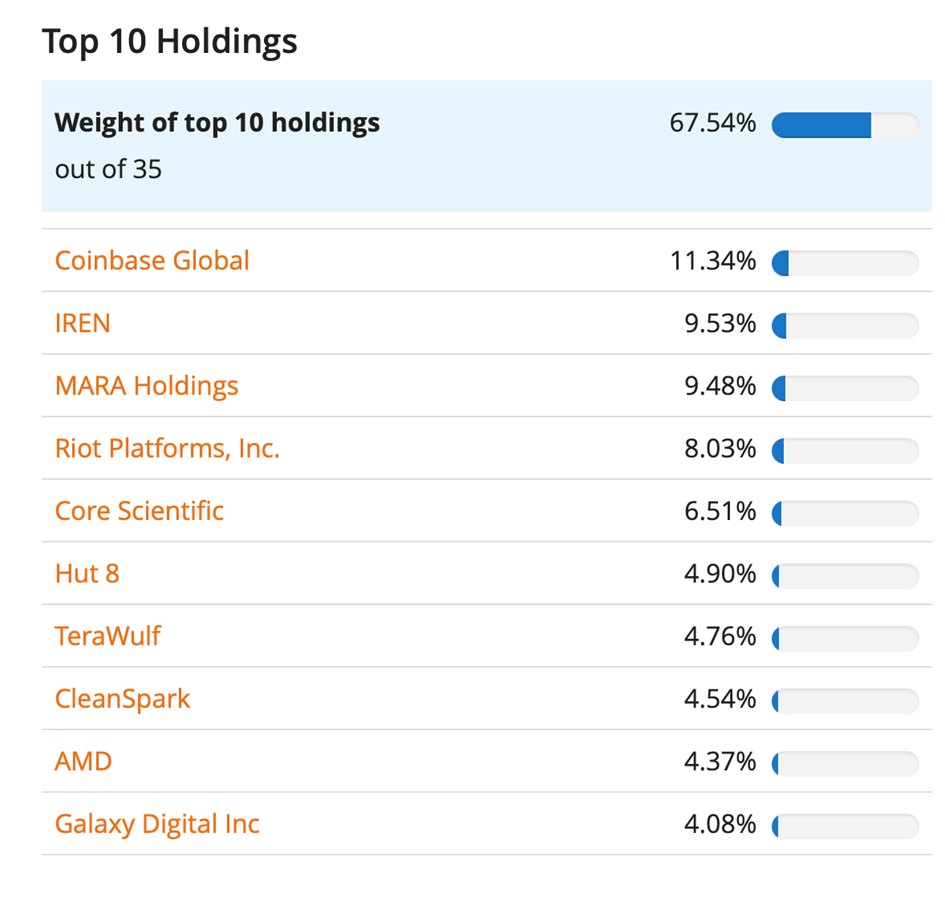
Task: Open the Core Scientific link
Action: coord(139,511)
